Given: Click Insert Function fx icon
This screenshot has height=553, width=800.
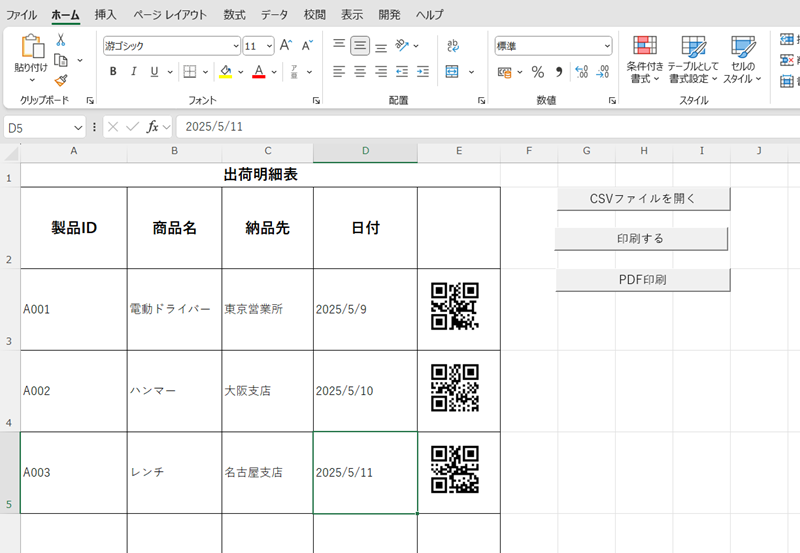Looking at the screenshot, I should pyautogui.click(x=152, y=127).
